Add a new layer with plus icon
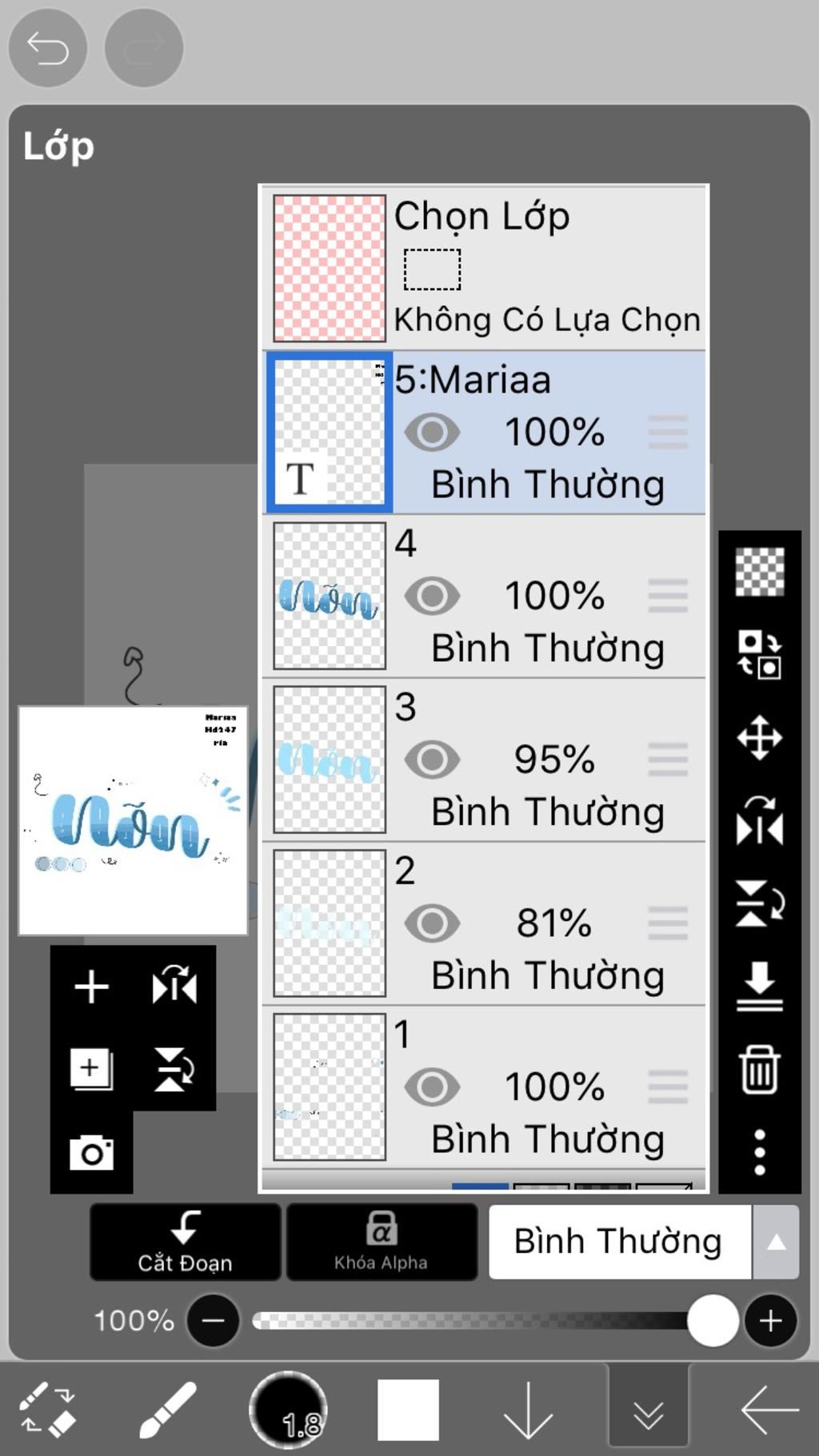The image size is (819, 1456). [x=91, y=987]
